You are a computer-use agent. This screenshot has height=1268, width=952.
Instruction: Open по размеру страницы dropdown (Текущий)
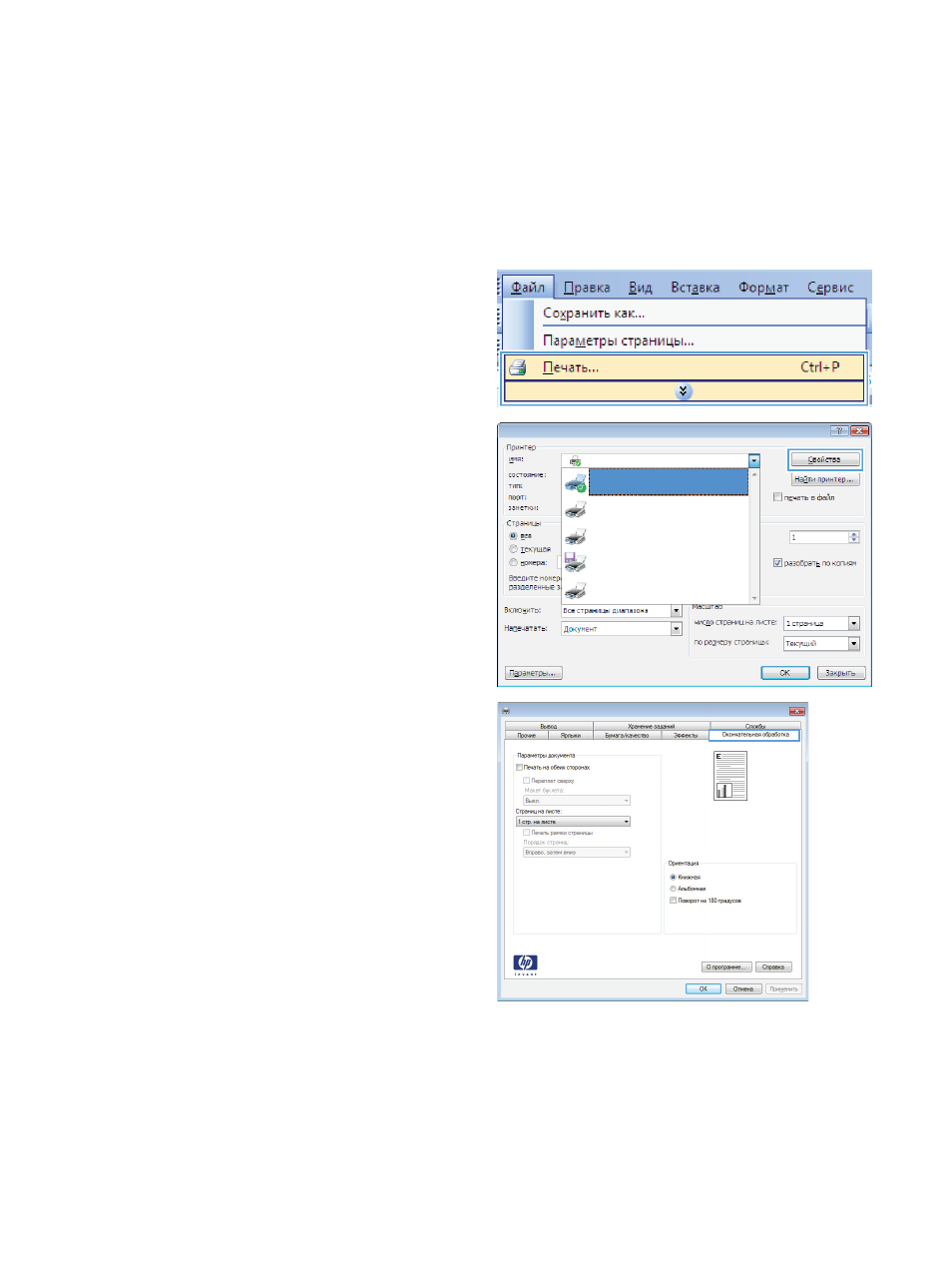pyautogui.click(x=821, y=643)
